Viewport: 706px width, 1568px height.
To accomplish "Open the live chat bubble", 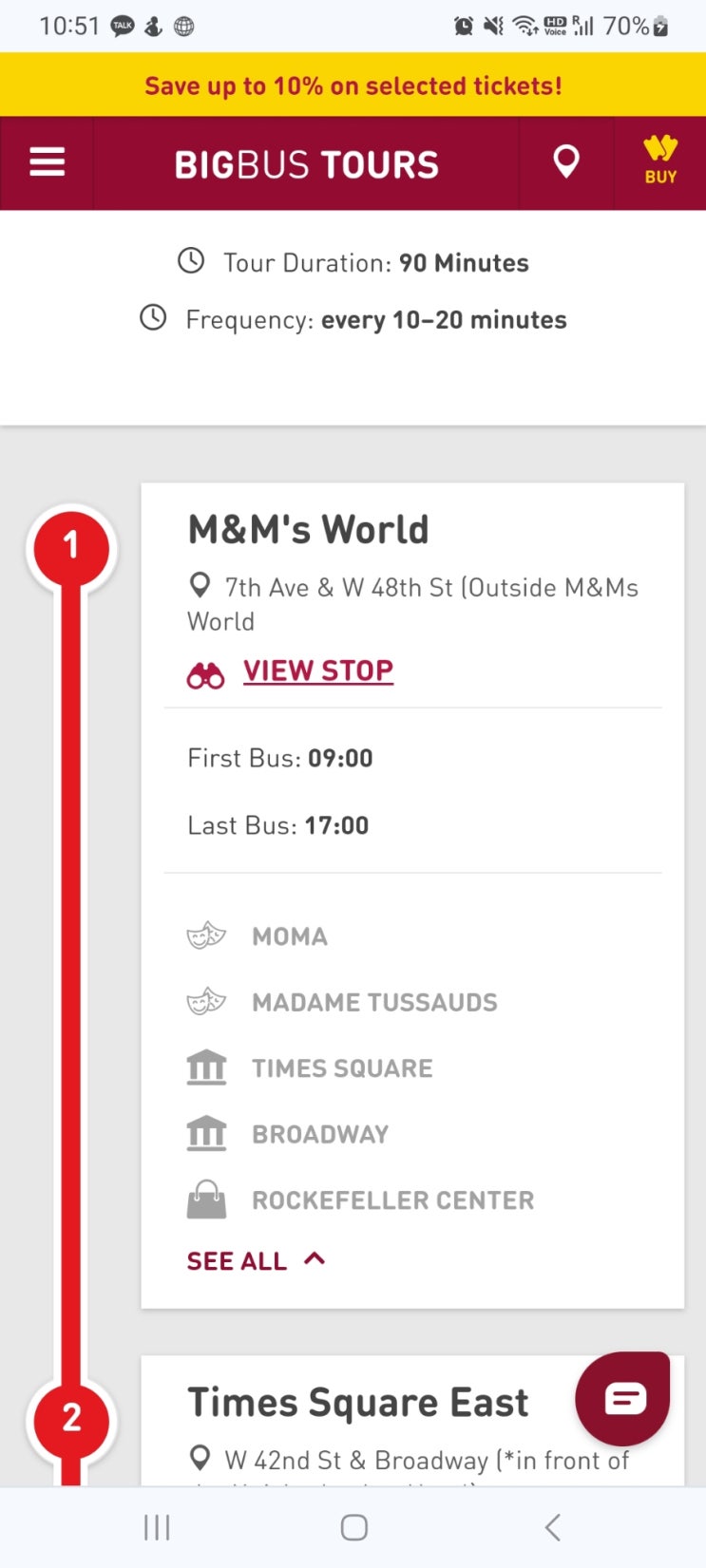I will pos(623,1398).
